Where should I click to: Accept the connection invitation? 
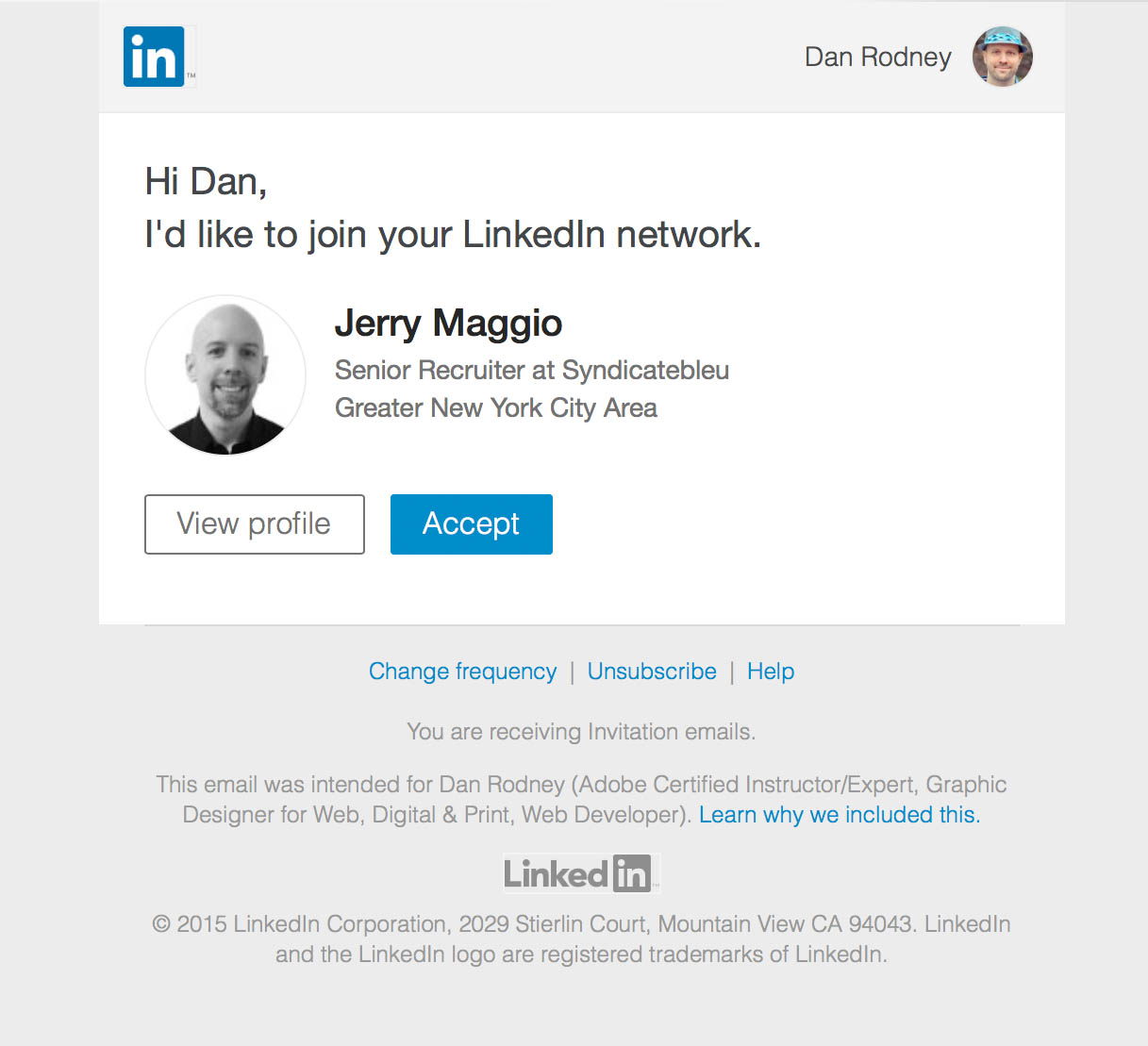point(471,524)
